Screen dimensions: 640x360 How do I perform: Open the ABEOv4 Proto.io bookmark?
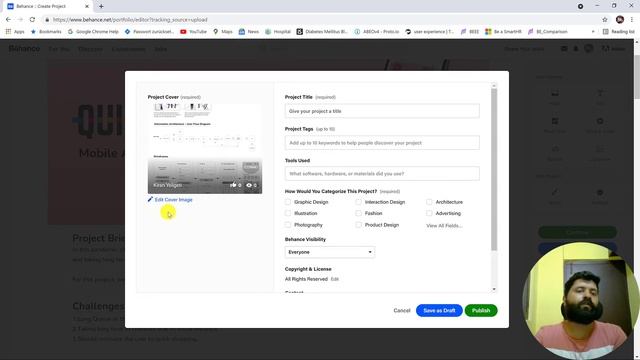tap(376, 31)
